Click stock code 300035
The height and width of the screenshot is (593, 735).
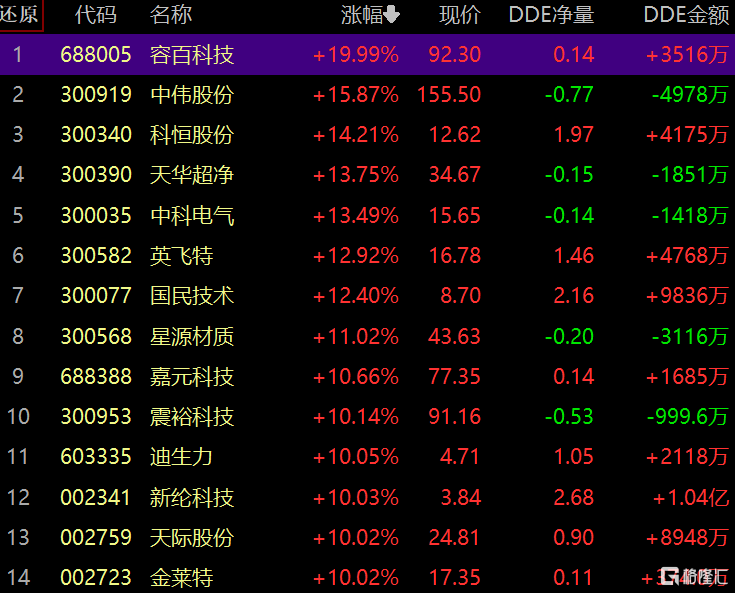[x=96, y=216]
